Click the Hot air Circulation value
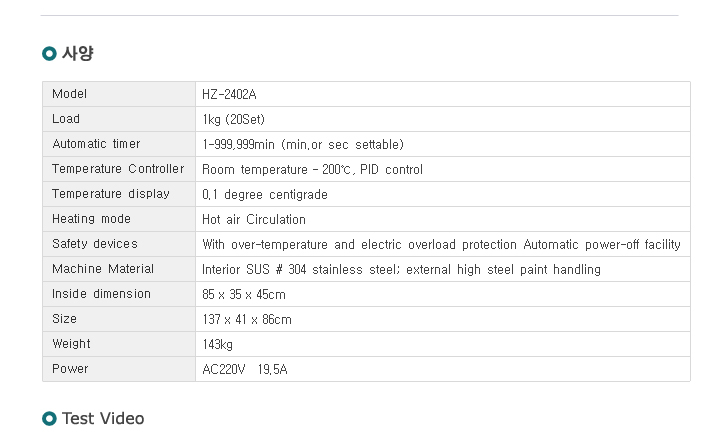 click(254, 219)
